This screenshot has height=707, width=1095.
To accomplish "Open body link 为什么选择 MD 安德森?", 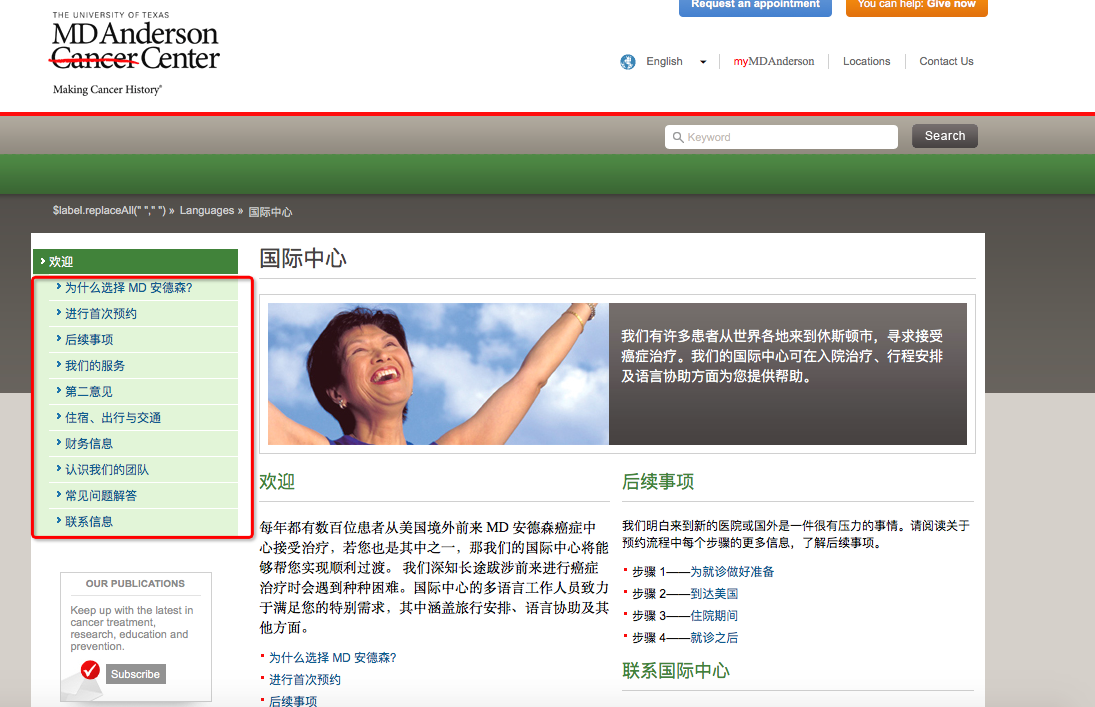I will click(332, 657).
